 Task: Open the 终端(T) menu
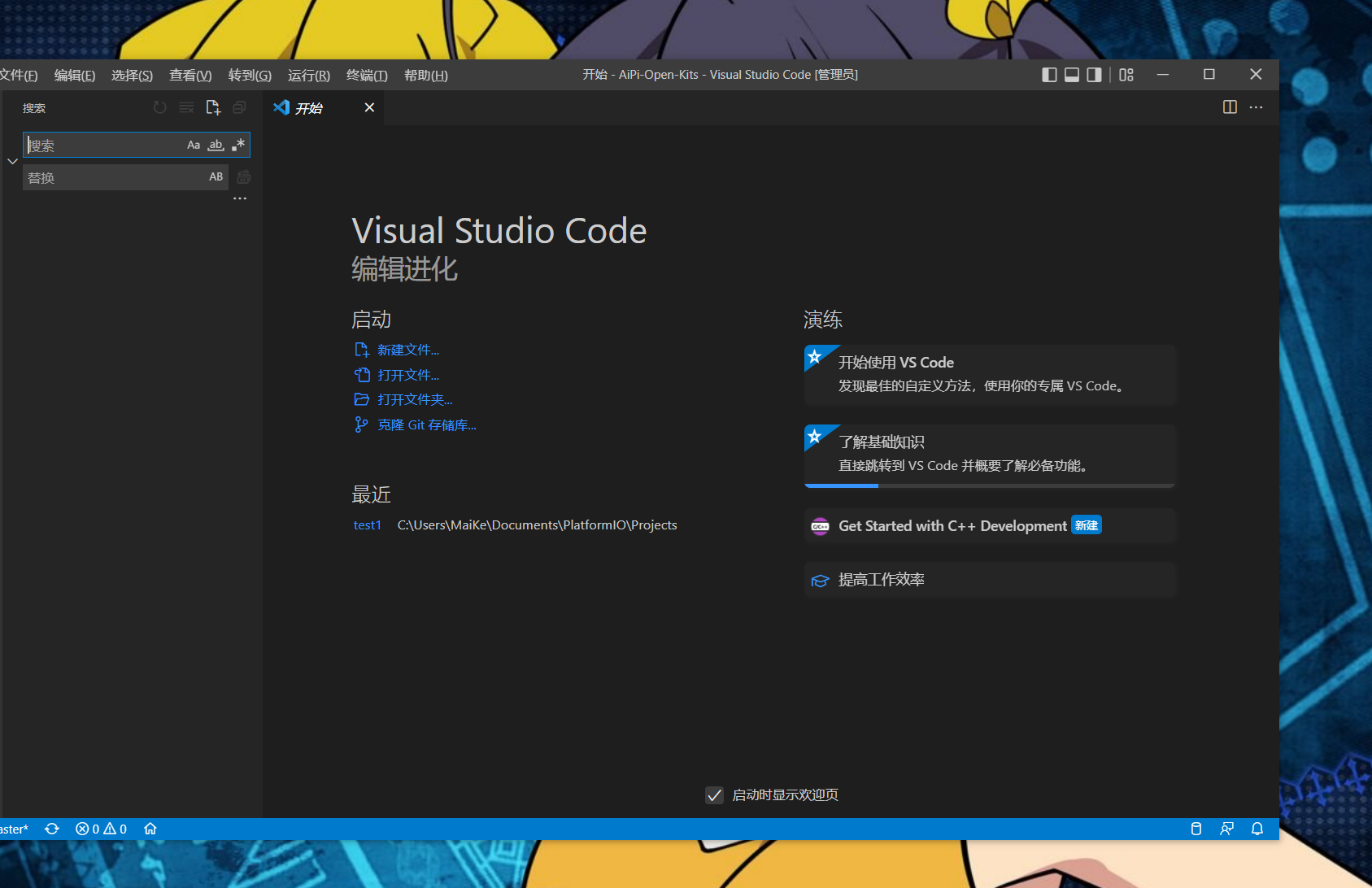[x=367, y=75]
